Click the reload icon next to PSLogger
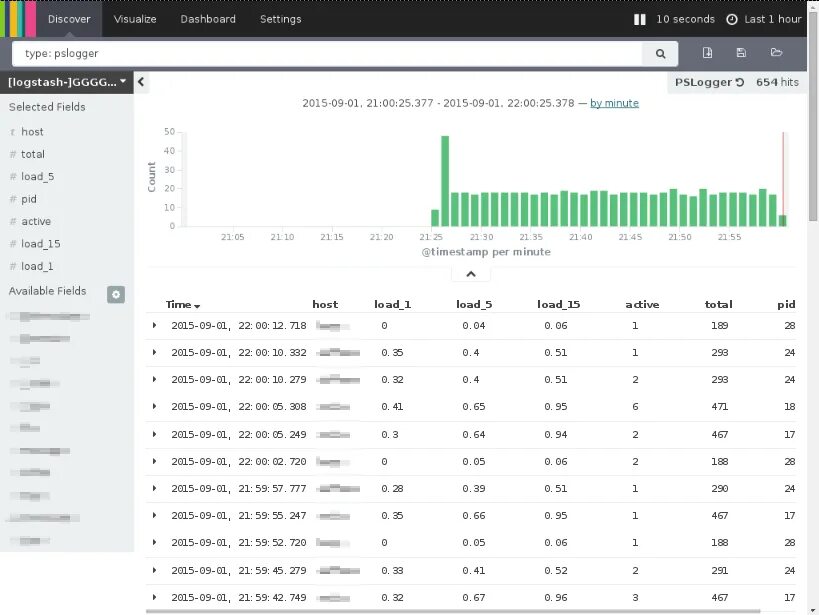This screenshot has height=615, width=819. [x=740, y=82]
